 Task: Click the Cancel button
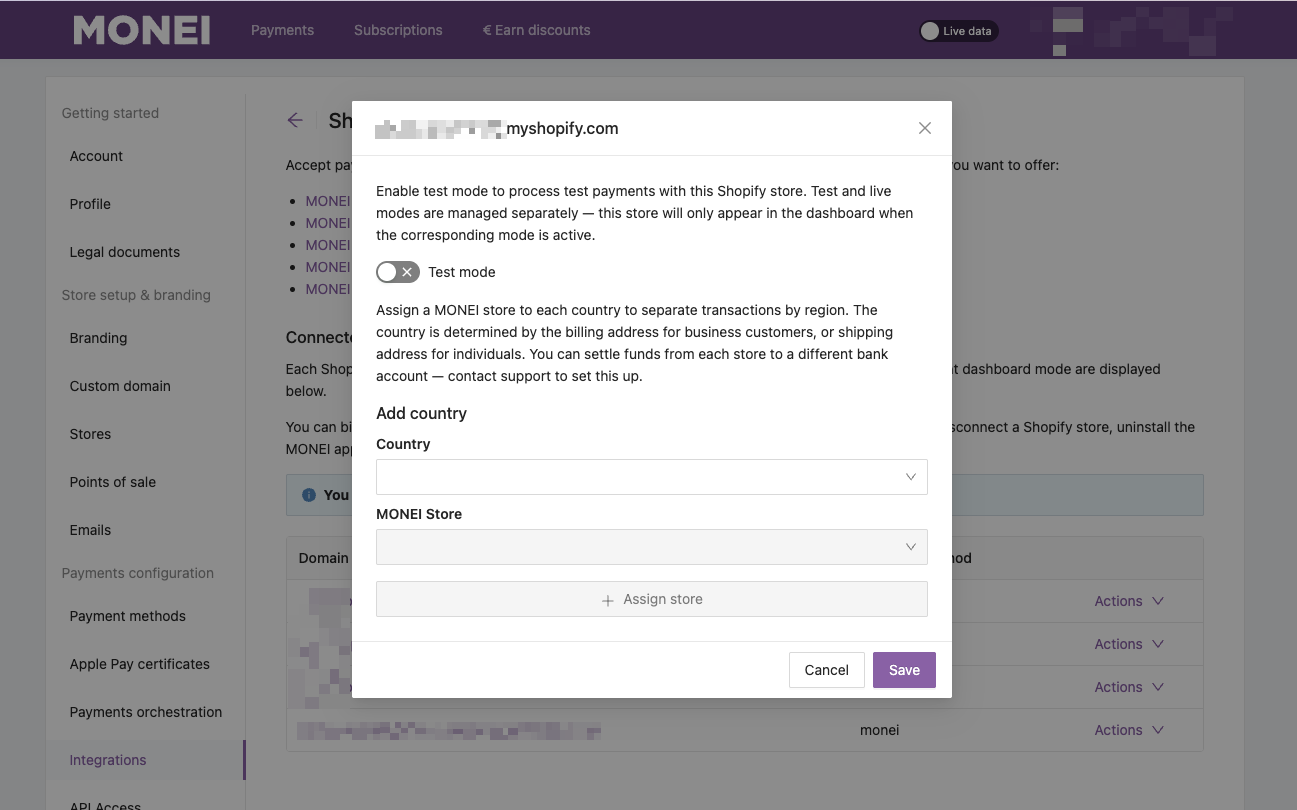tap(826, 670)
